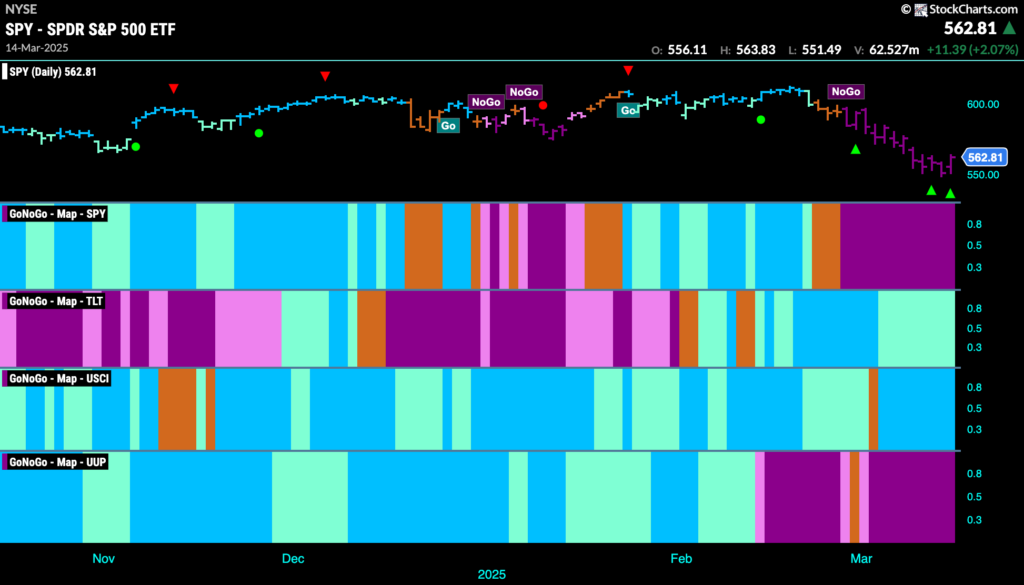The width and height of the screenshot is (1024, 585).
Task: Click the December 'Go' label on price chart
Action: (448, 125)
